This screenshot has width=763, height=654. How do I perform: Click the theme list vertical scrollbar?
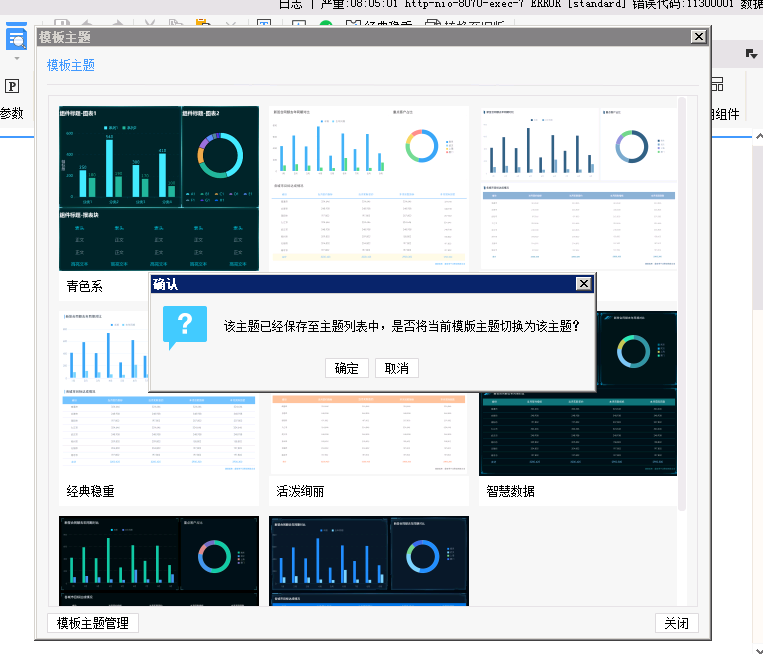(x=682, y=304)
